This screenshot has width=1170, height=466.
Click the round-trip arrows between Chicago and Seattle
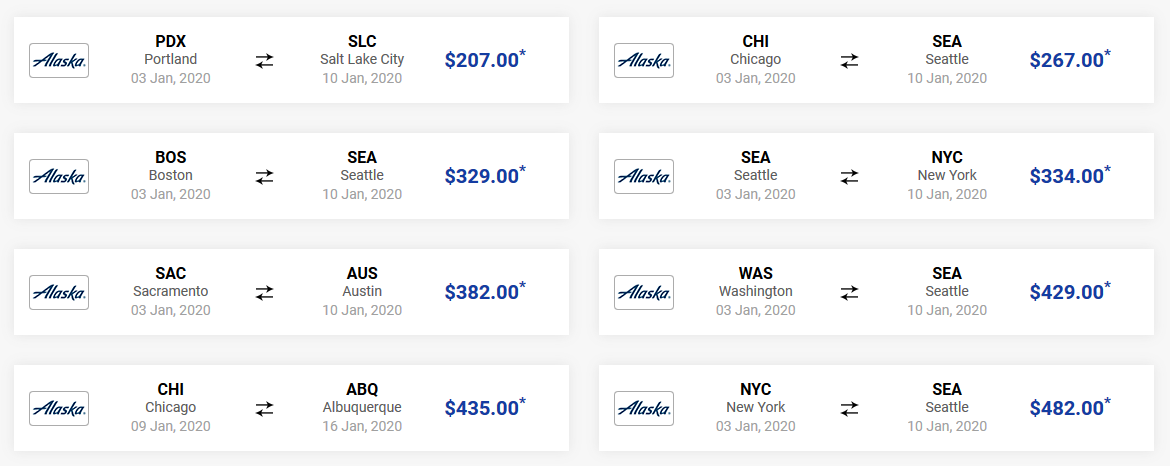pos(849,60)
